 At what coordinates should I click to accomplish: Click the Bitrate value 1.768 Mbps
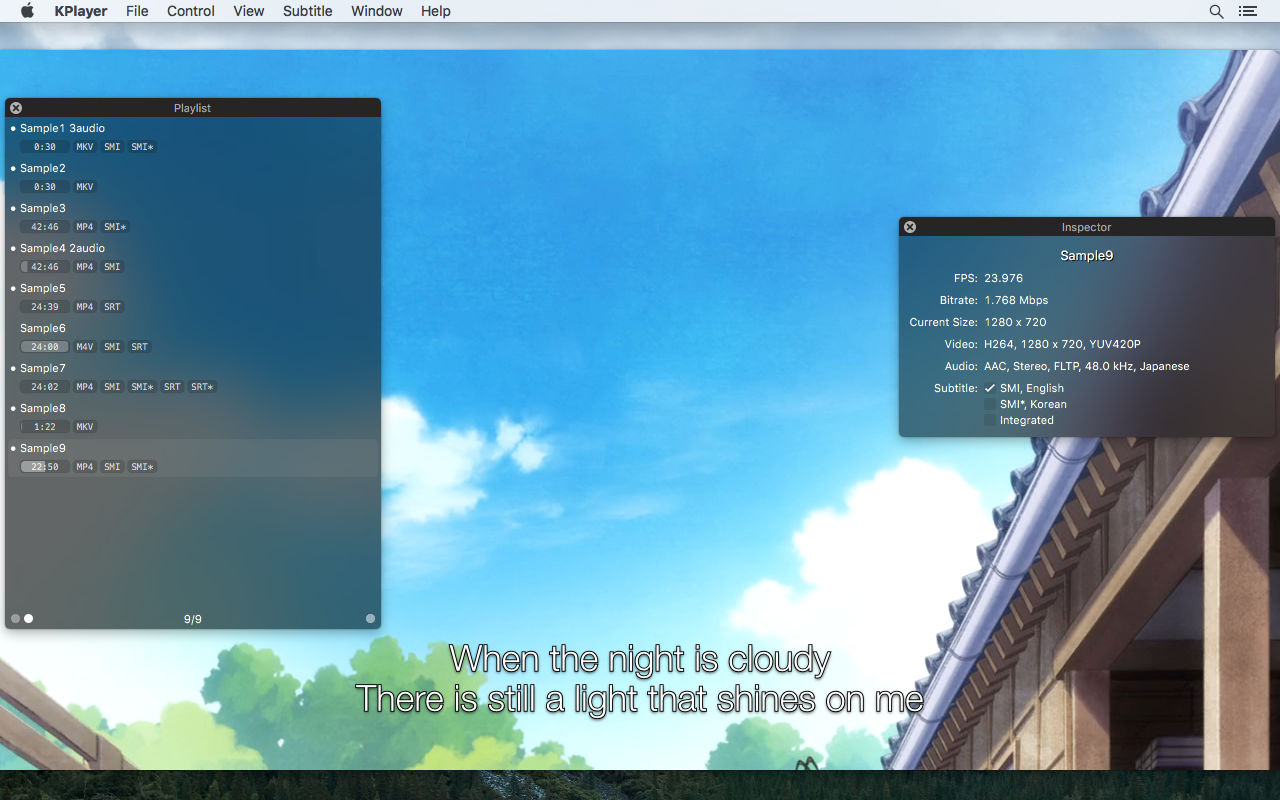click(x=1016, y=300)
